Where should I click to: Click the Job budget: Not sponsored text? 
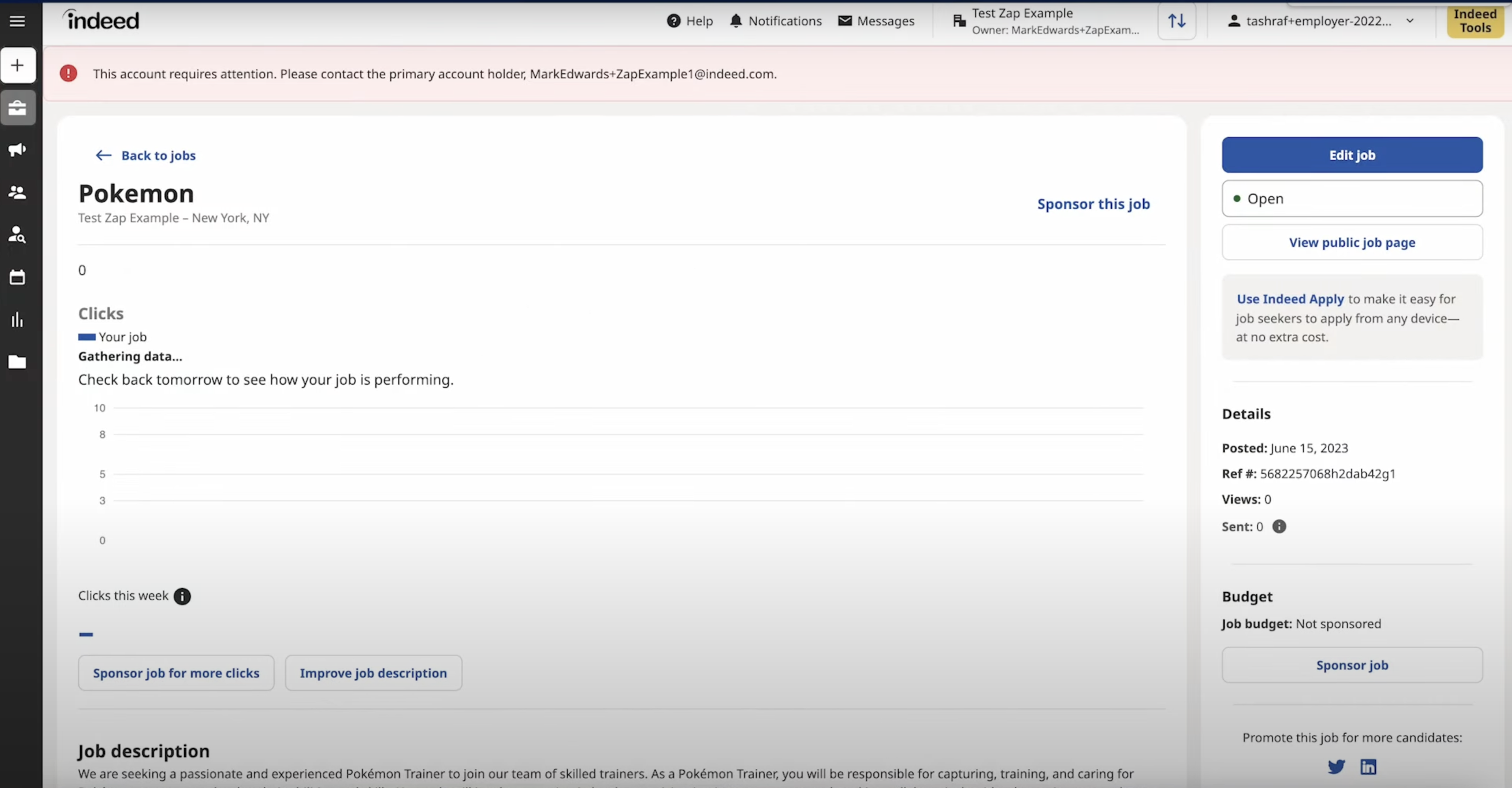pyautogui.click(x=1301, y=623)
